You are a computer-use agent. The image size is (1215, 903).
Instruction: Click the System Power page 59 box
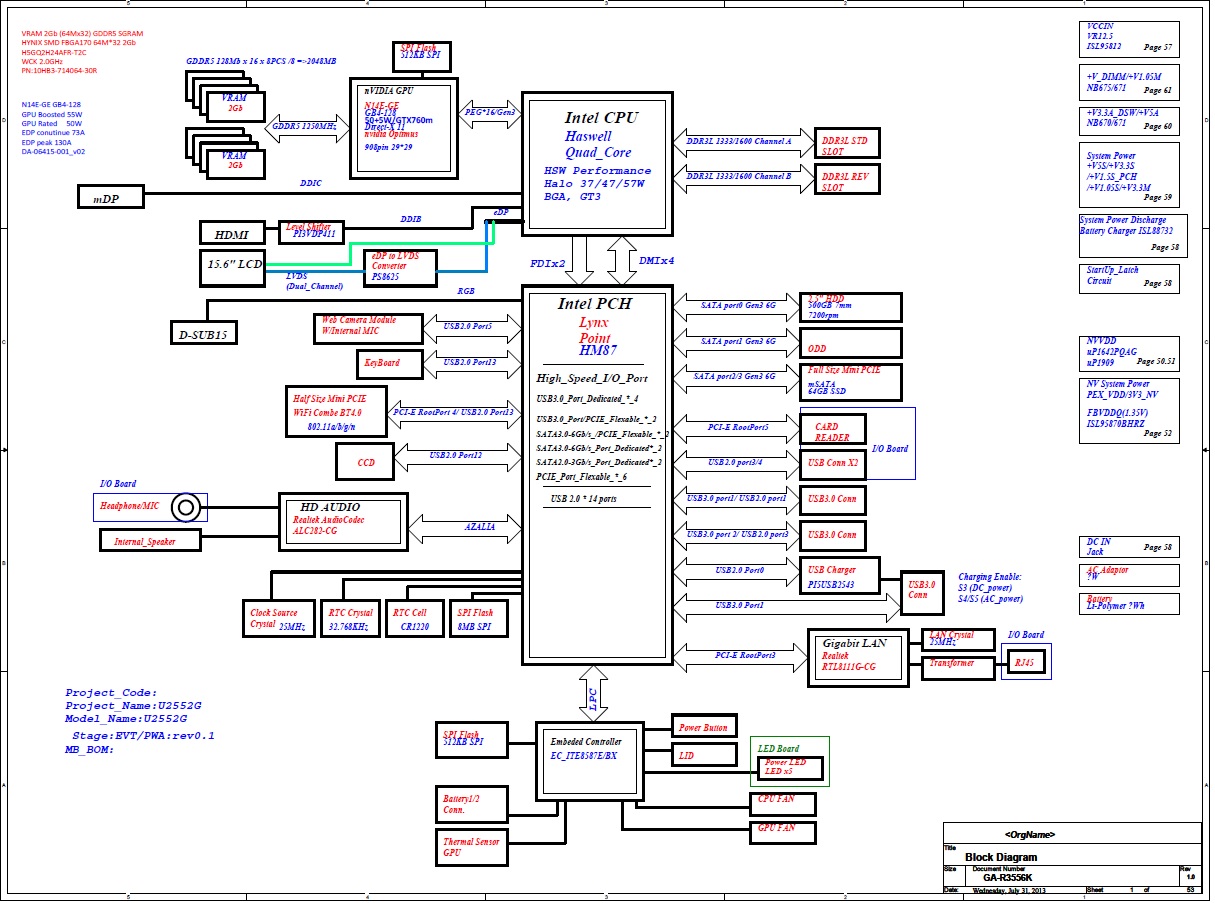click(1129, 177)
